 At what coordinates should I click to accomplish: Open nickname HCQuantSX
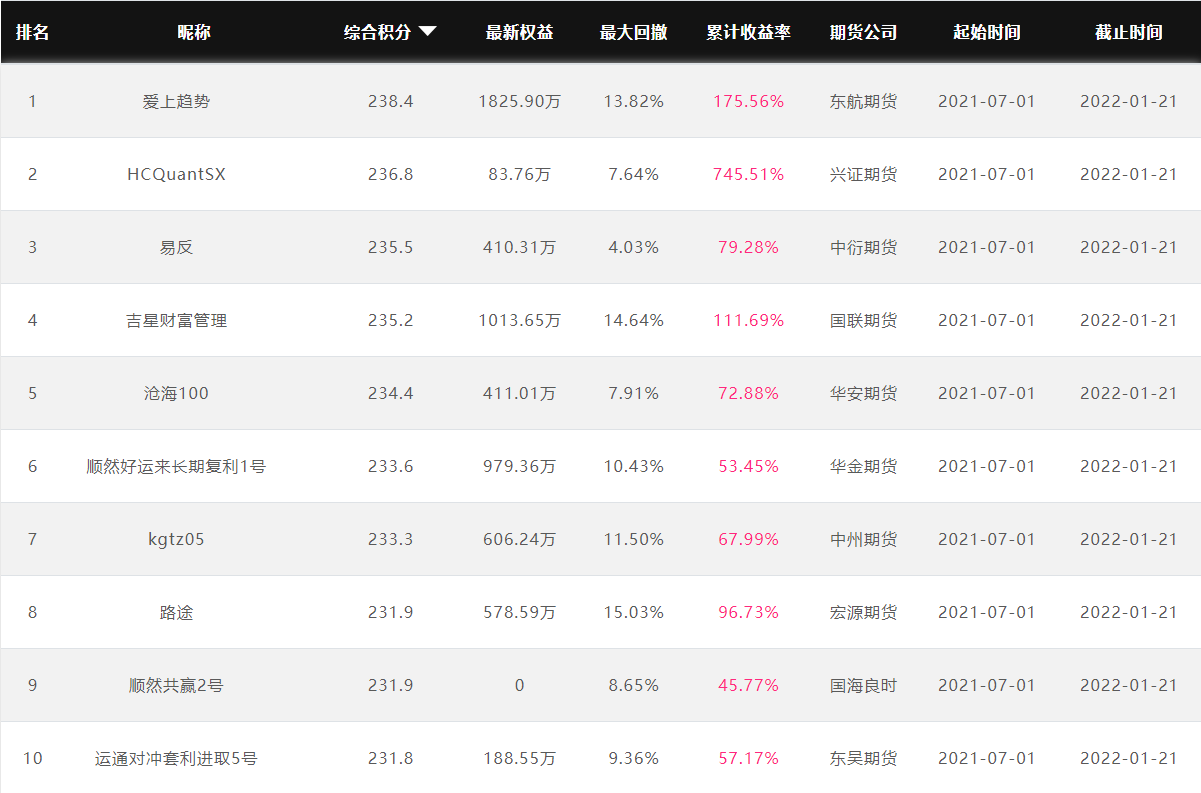point(176,174)
